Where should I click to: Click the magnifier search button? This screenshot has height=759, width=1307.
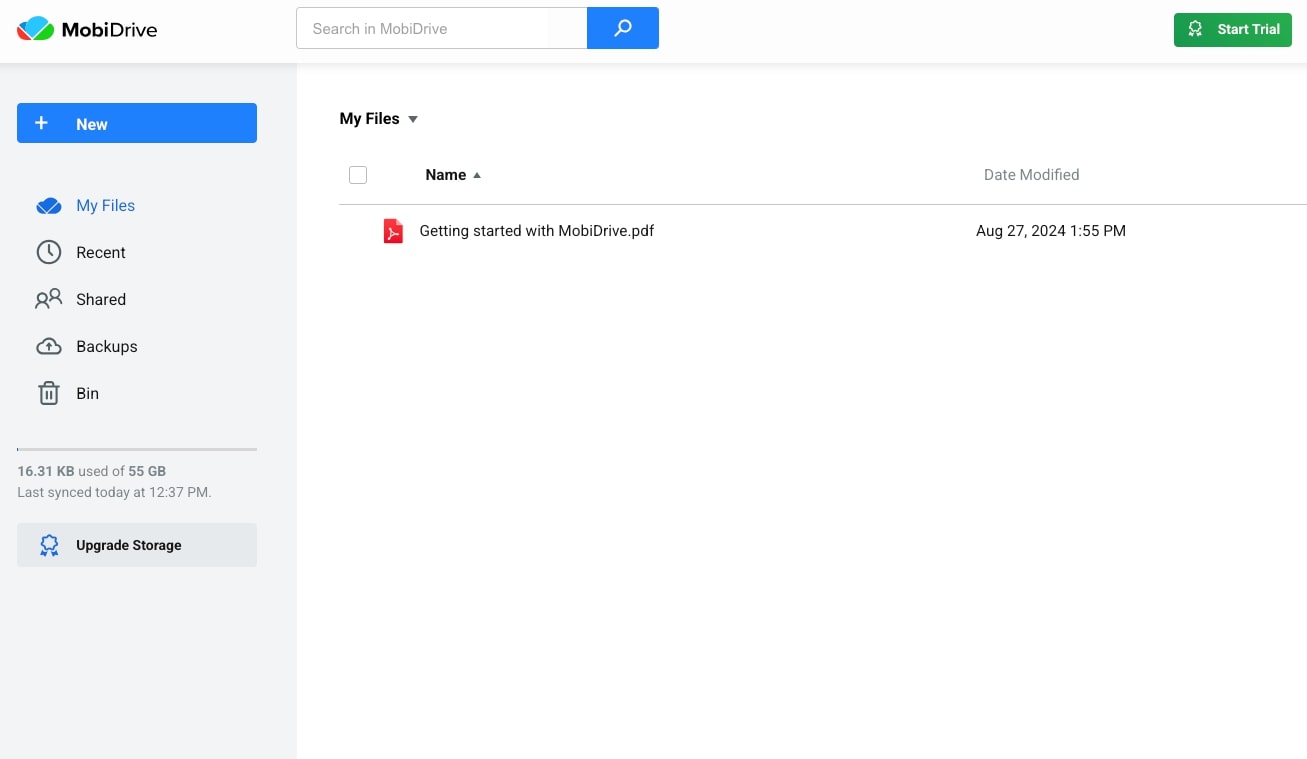point(623,28)
